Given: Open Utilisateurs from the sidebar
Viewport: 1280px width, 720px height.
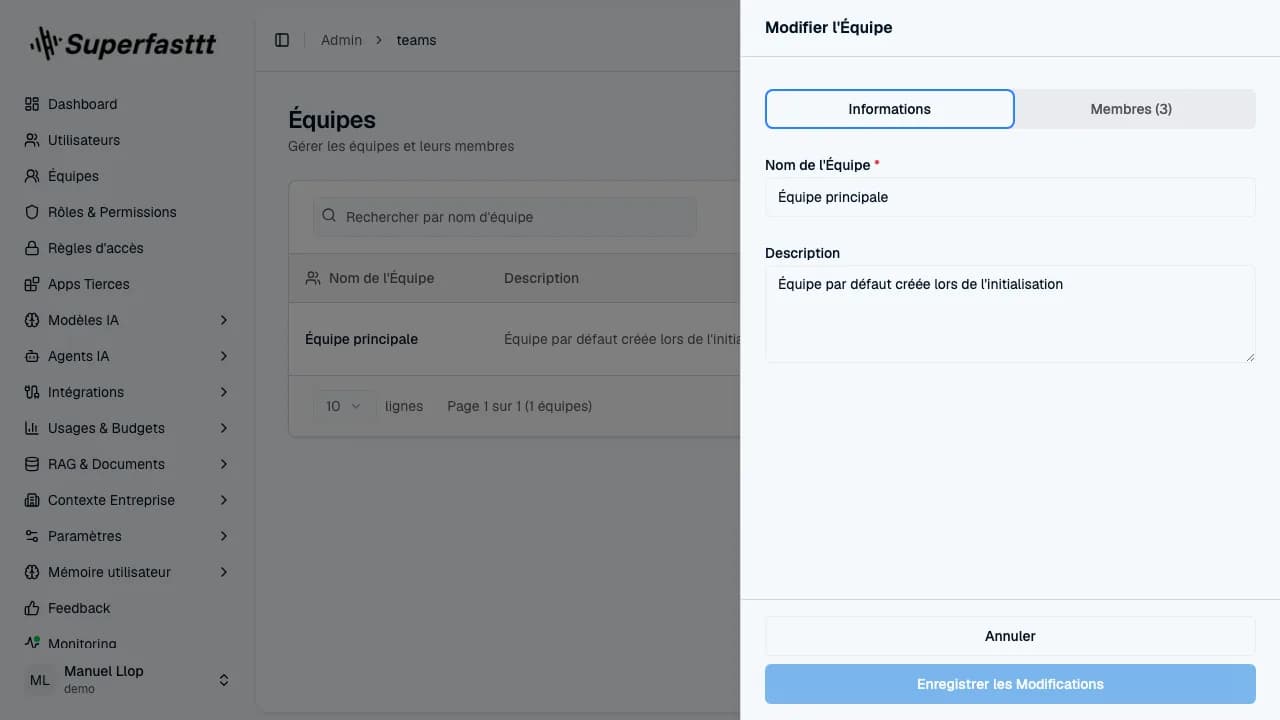Looking at the screenshot, I should coord(84,140).
